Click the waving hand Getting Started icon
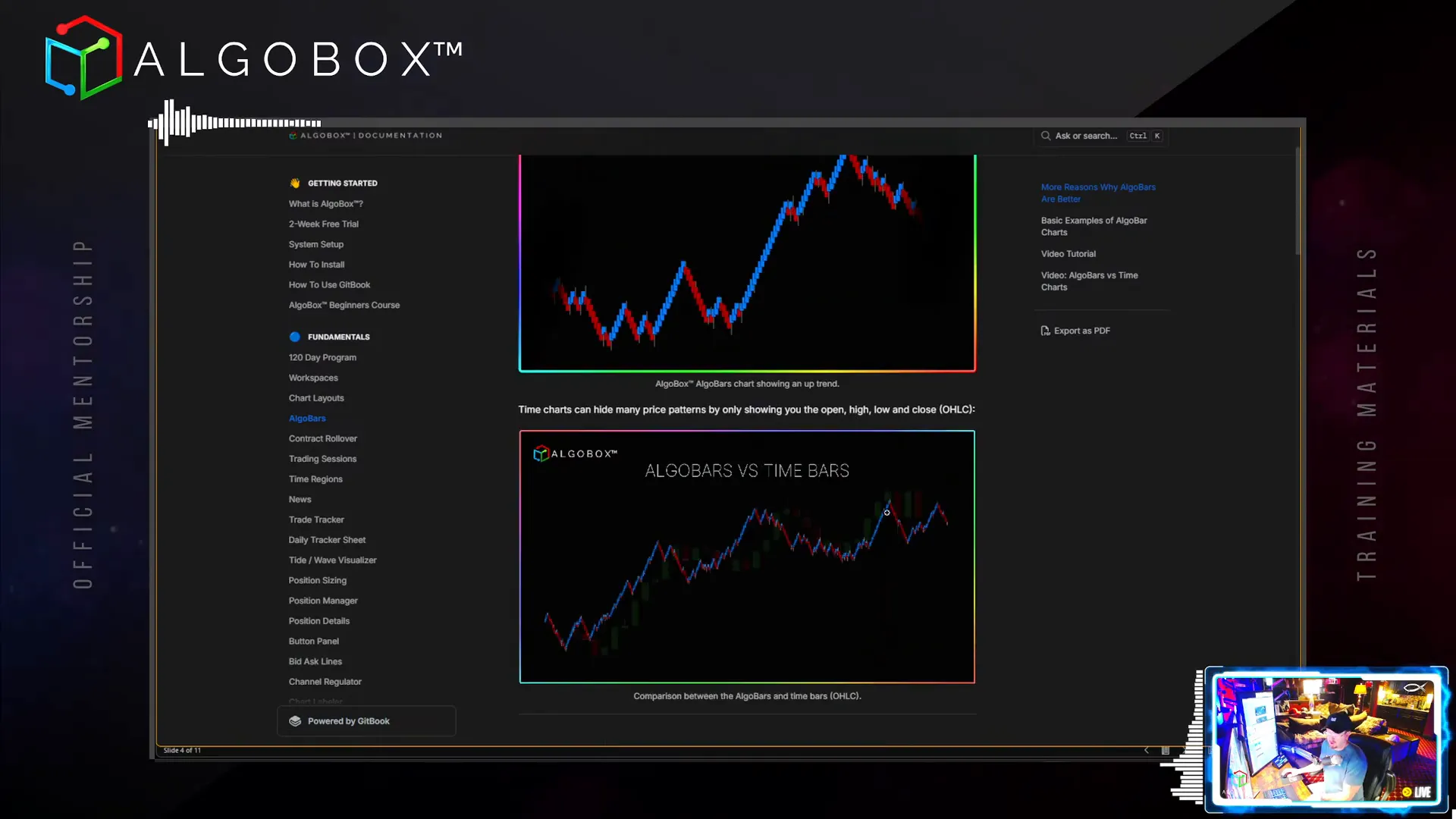Image resolution: width=1456 pixels, height=819 pixels. [295, 183]
